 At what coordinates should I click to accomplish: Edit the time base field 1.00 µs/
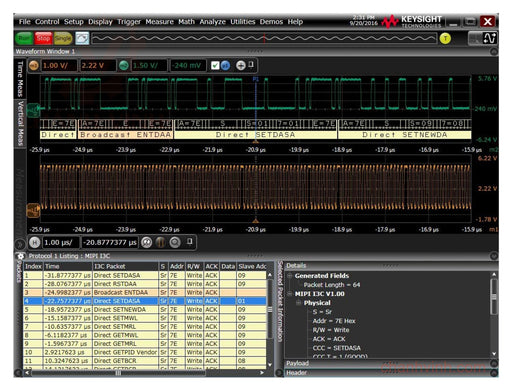pyautogui.click(x=61, y=242)
